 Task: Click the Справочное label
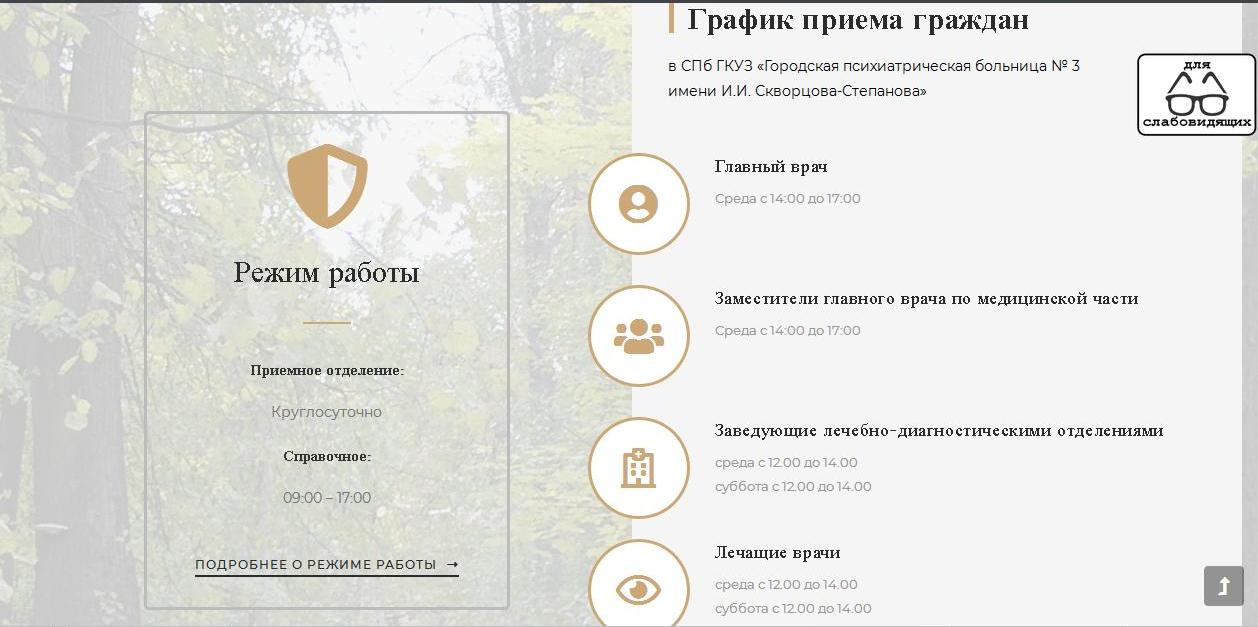(x=327, y=456)
